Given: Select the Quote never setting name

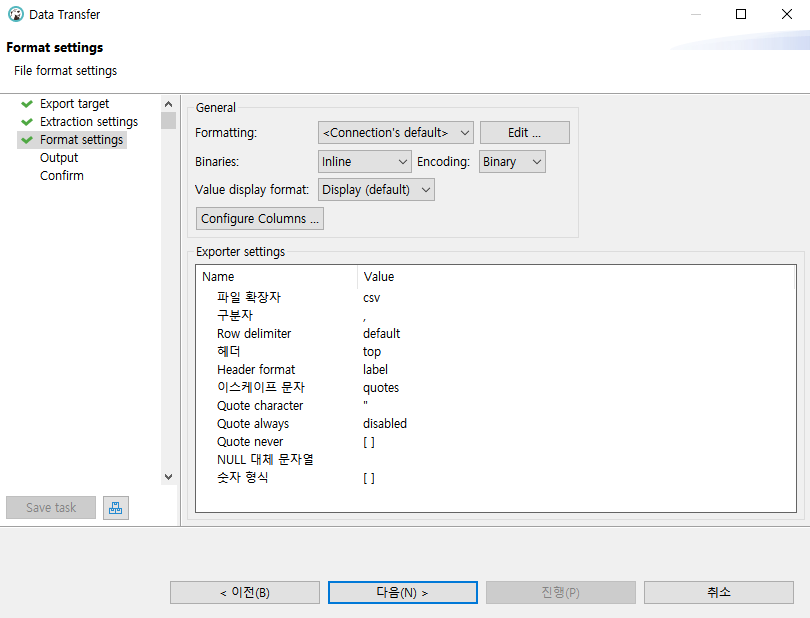Looking at the screenshot, I should point(250,442).
